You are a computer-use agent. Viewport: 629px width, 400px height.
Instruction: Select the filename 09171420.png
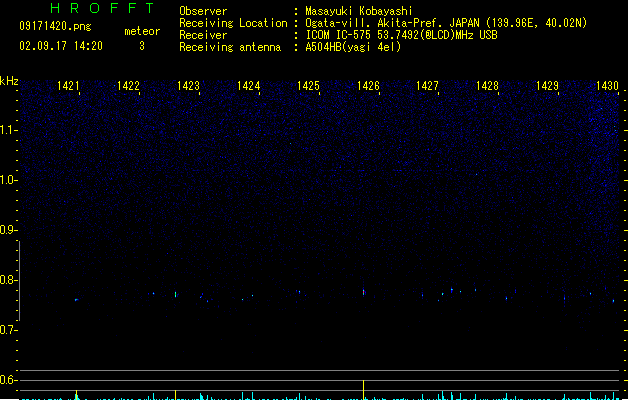tap(55, 26)
